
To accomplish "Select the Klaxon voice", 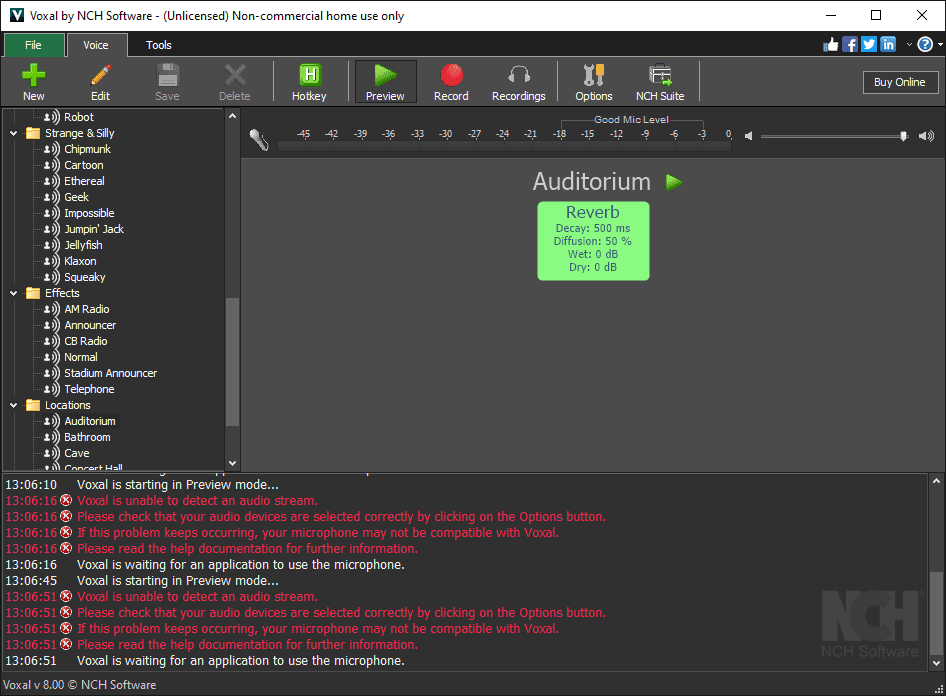I will click(80, 261).
